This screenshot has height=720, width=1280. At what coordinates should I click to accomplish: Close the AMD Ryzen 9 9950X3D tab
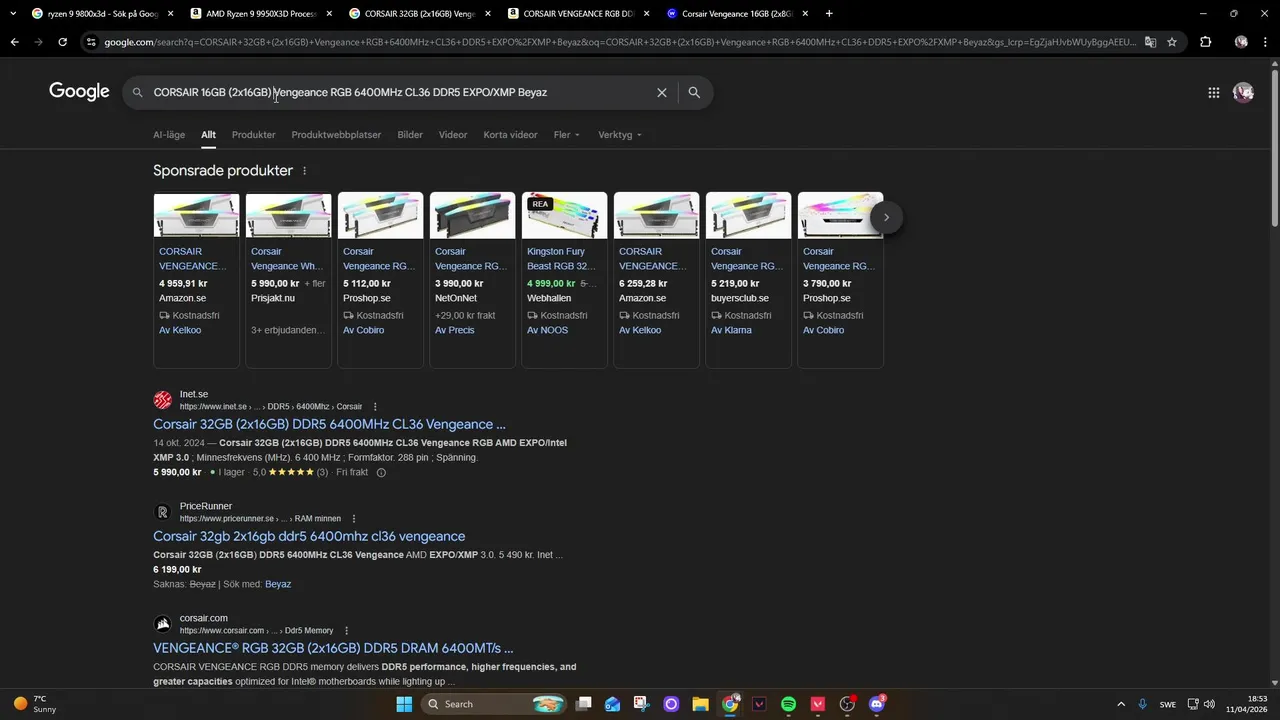329,14
